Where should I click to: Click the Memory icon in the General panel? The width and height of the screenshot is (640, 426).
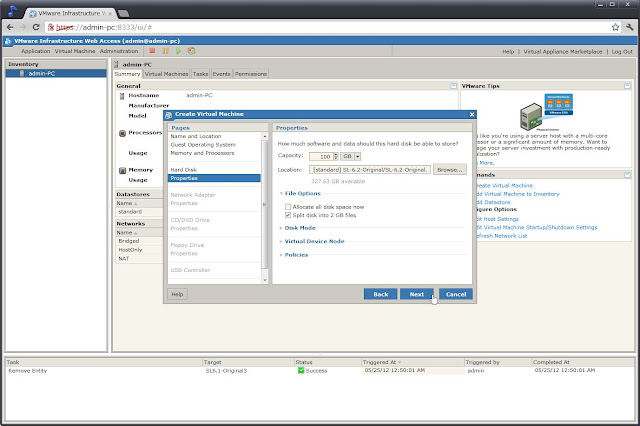[122, 171]
